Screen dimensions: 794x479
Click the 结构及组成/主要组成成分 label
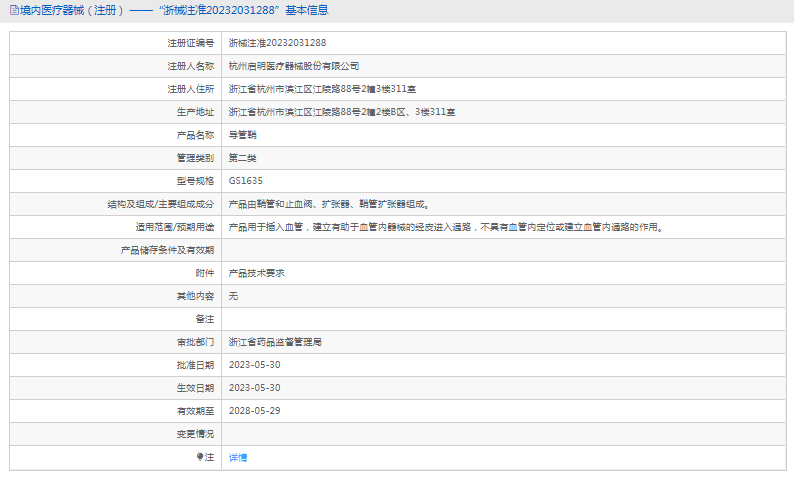[161, 204]
